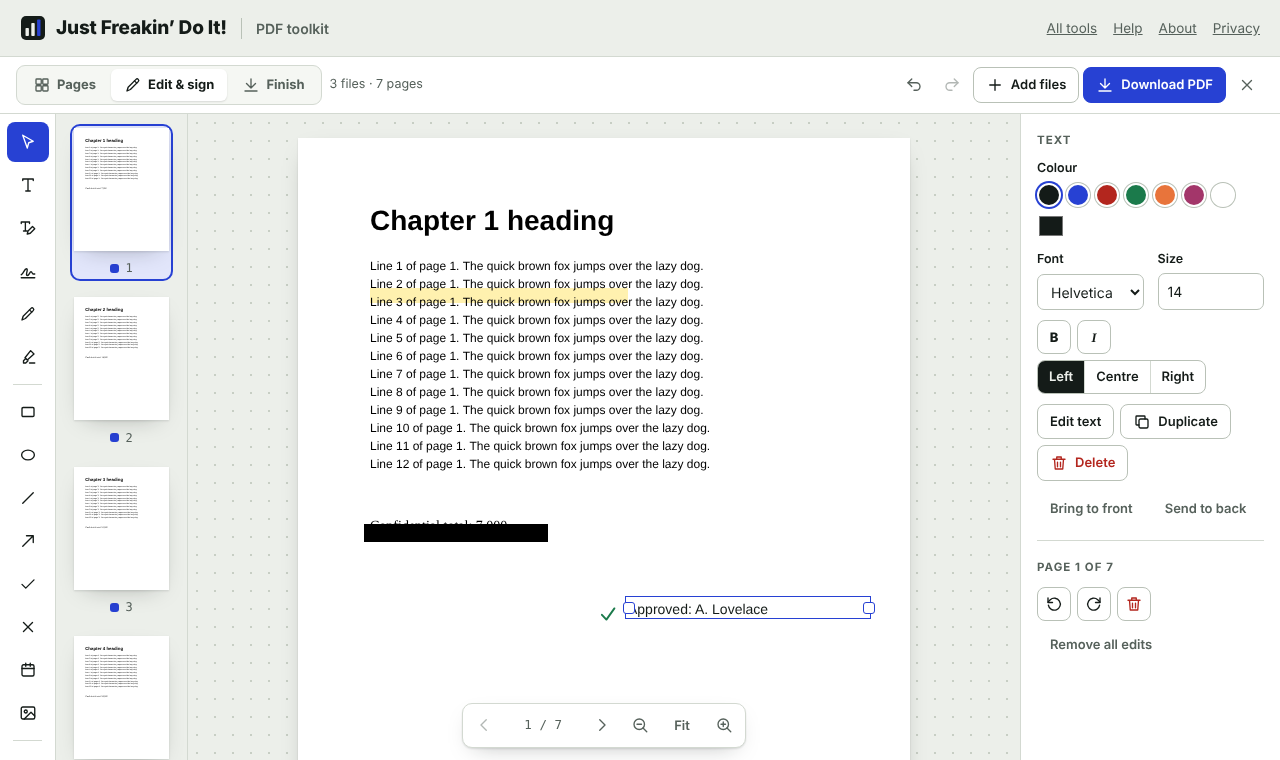Screen dimensions: 1280x760
Task: Zoom out of the page
Action: 640,725
